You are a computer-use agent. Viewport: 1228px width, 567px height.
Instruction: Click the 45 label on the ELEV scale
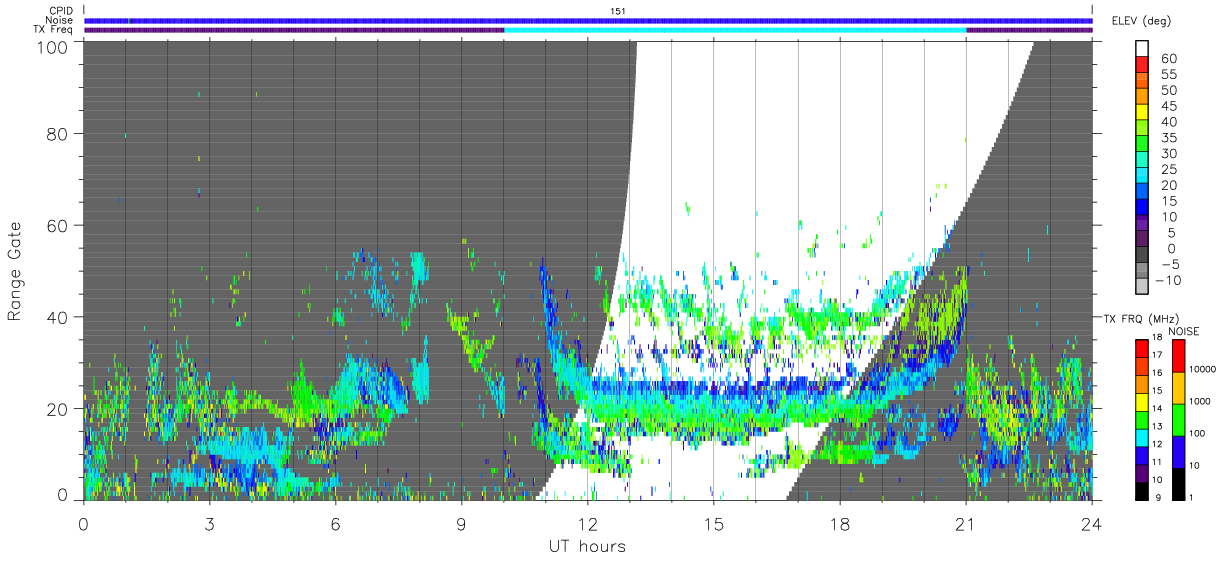pyautogui.click(x=1168, y=106)
